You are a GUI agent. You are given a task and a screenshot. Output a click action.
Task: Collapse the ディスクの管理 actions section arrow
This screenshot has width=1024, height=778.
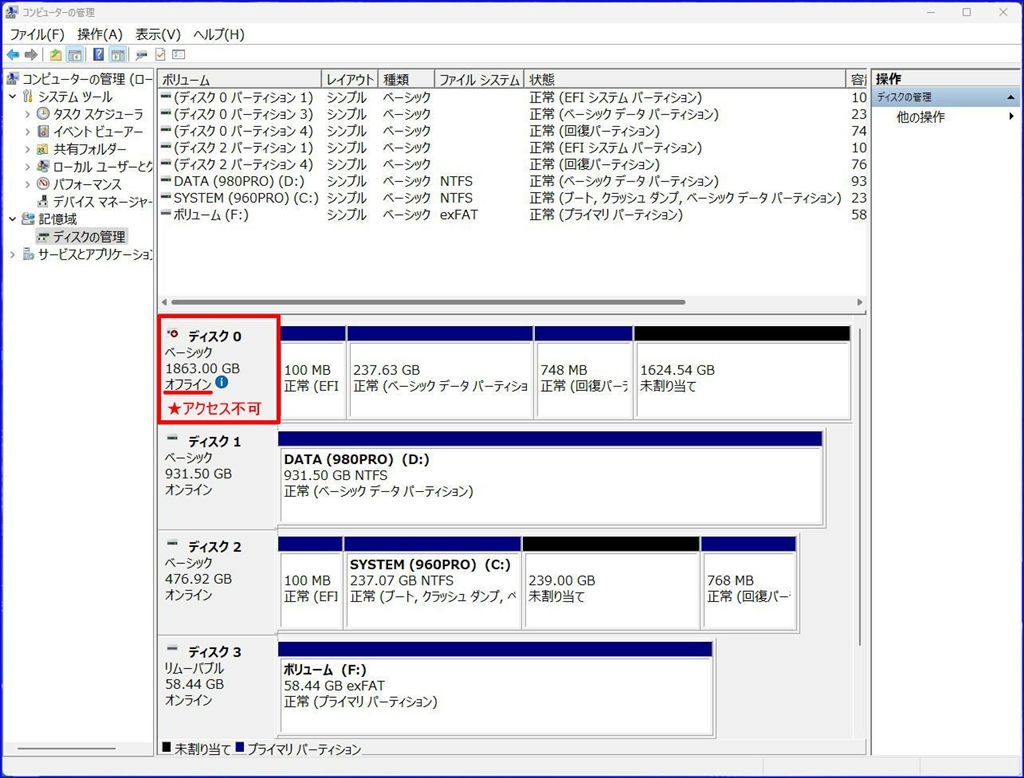pos(1011,97)
